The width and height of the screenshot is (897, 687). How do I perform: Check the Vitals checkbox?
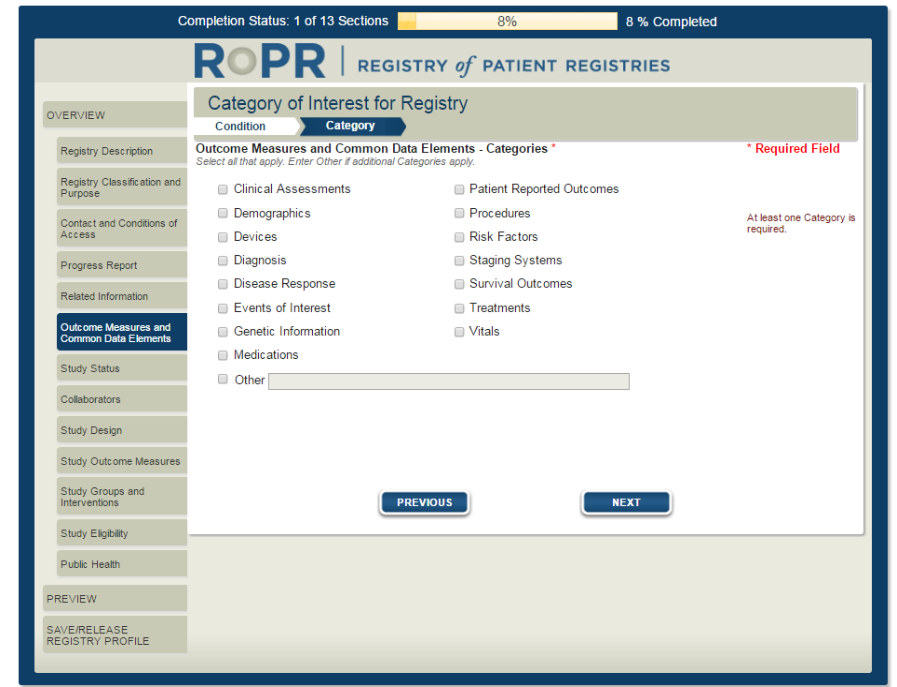(459, 332)
